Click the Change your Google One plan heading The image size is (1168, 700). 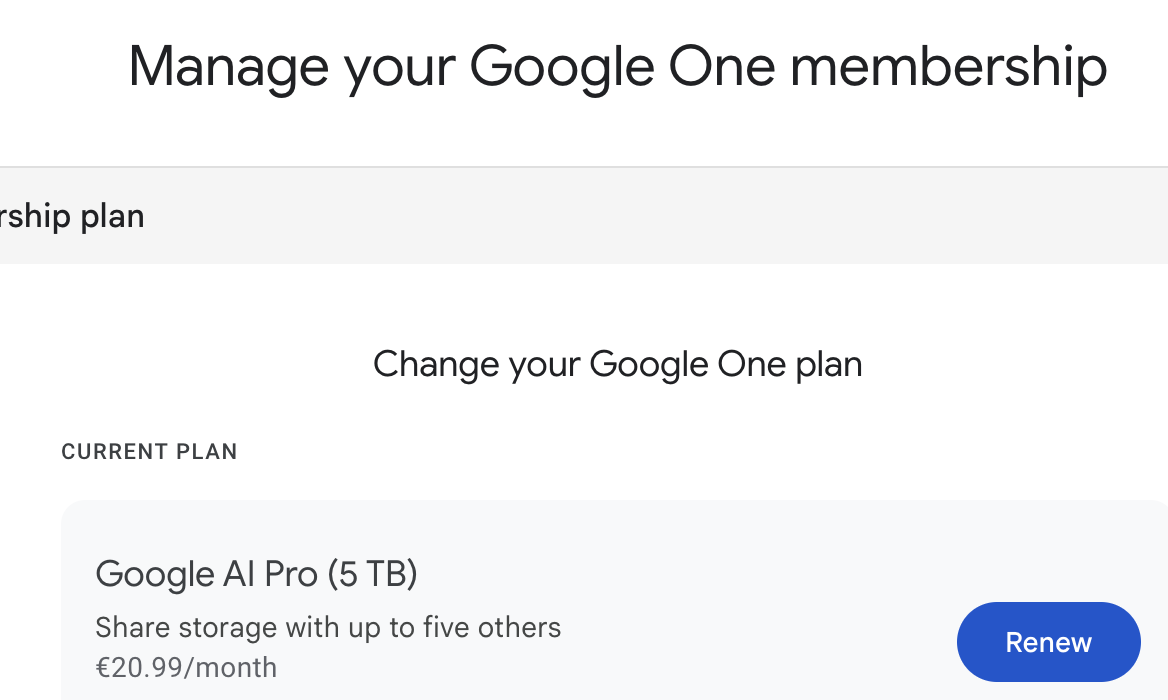pyautogui.click(x=617, y=364)
